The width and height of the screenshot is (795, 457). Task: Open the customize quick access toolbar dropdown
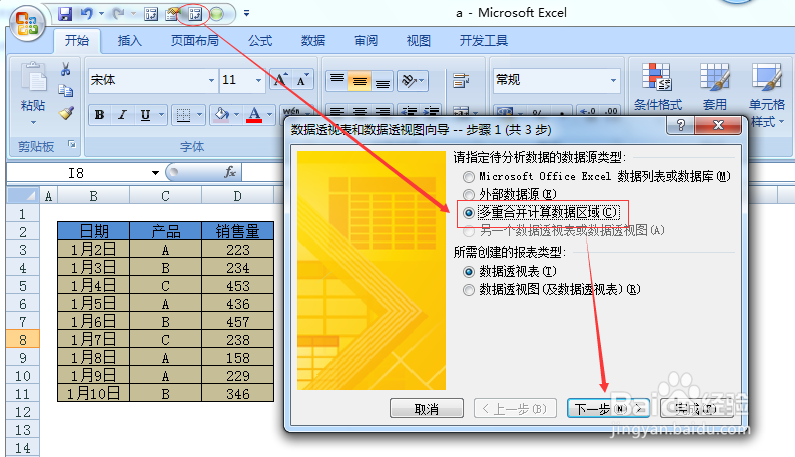(x=246, y=14)
